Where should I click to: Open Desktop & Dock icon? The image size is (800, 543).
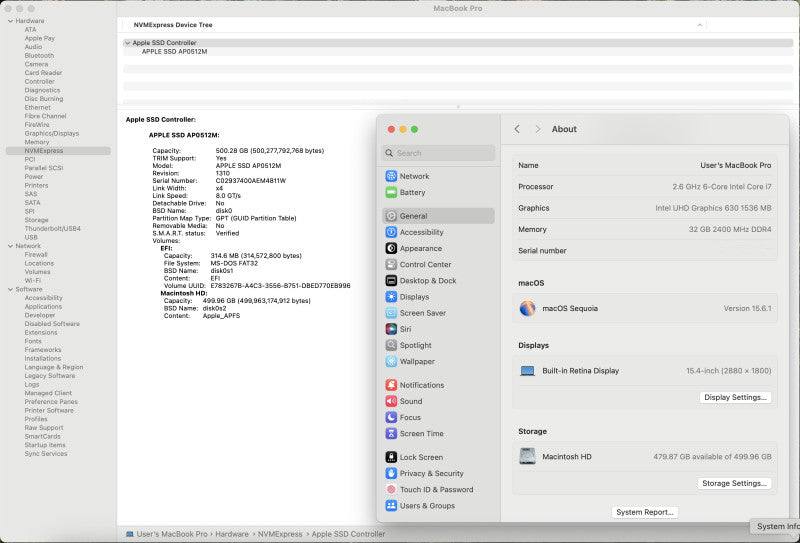[x=391, y=281]
